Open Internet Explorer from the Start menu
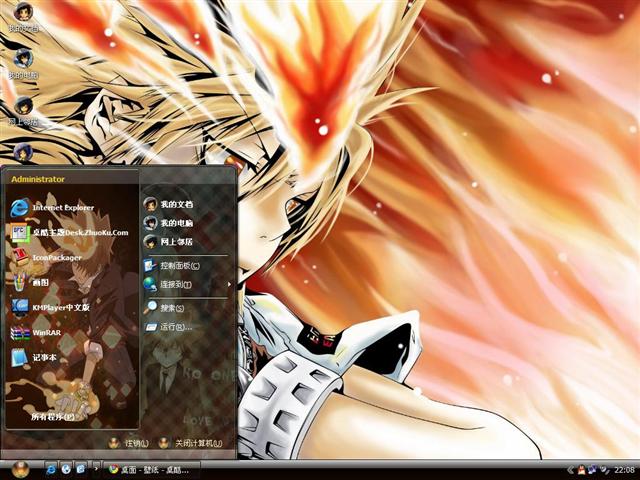The image size is (640, 480). click(x=52, y=208)
